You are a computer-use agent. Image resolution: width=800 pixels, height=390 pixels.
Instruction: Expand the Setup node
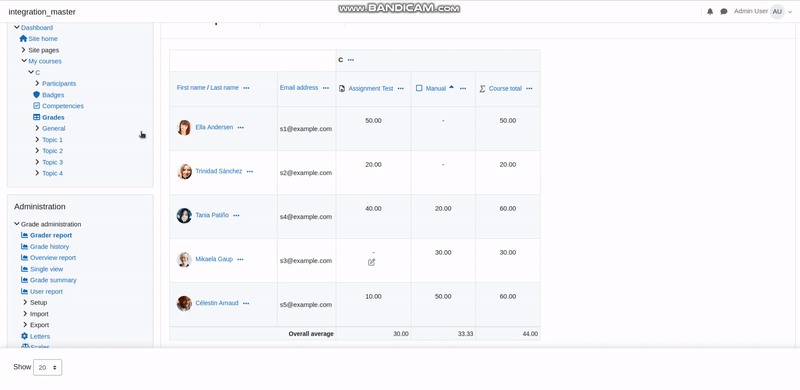click(25, 302)
